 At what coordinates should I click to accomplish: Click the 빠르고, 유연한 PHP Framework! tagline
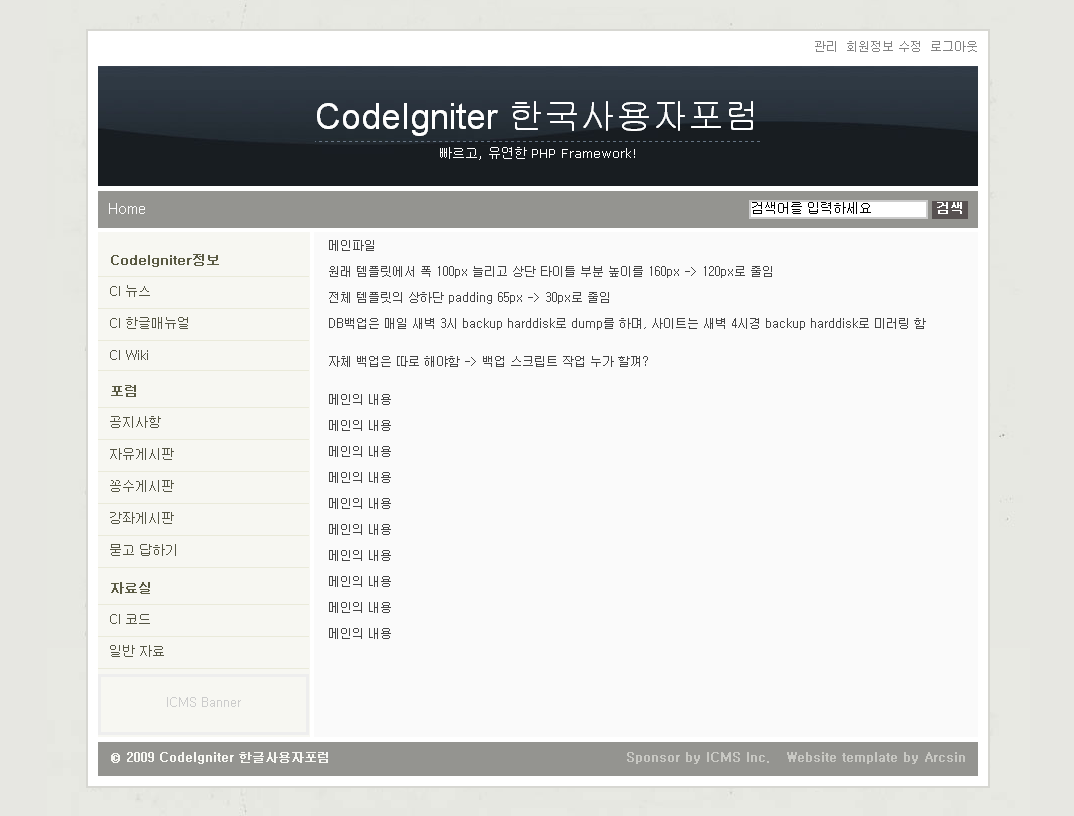pos(538,153)
